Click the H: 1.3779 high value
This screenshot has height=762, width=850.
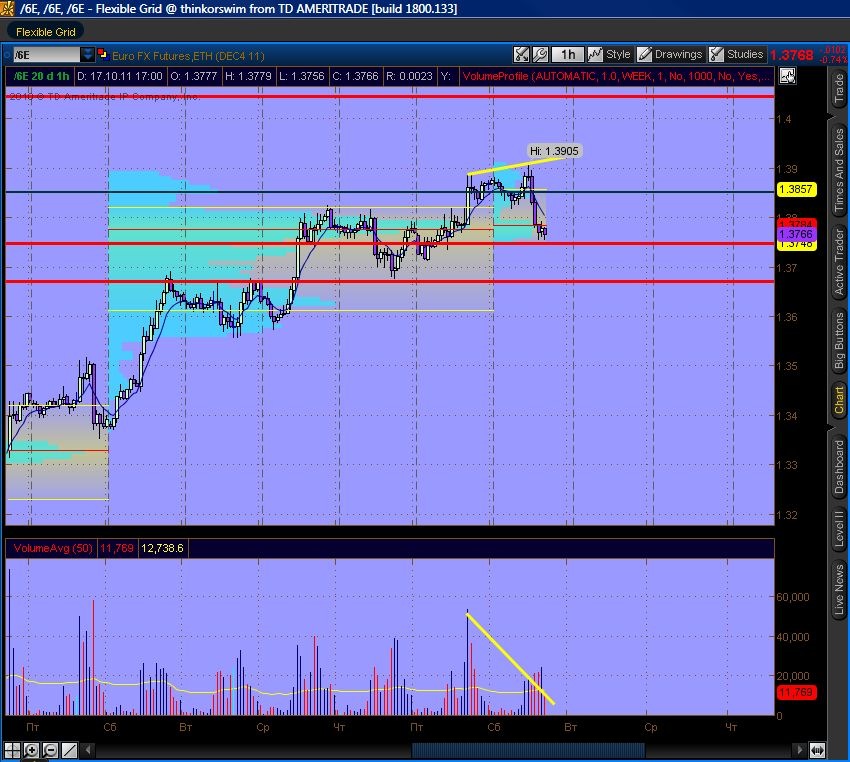pos(248,76)
